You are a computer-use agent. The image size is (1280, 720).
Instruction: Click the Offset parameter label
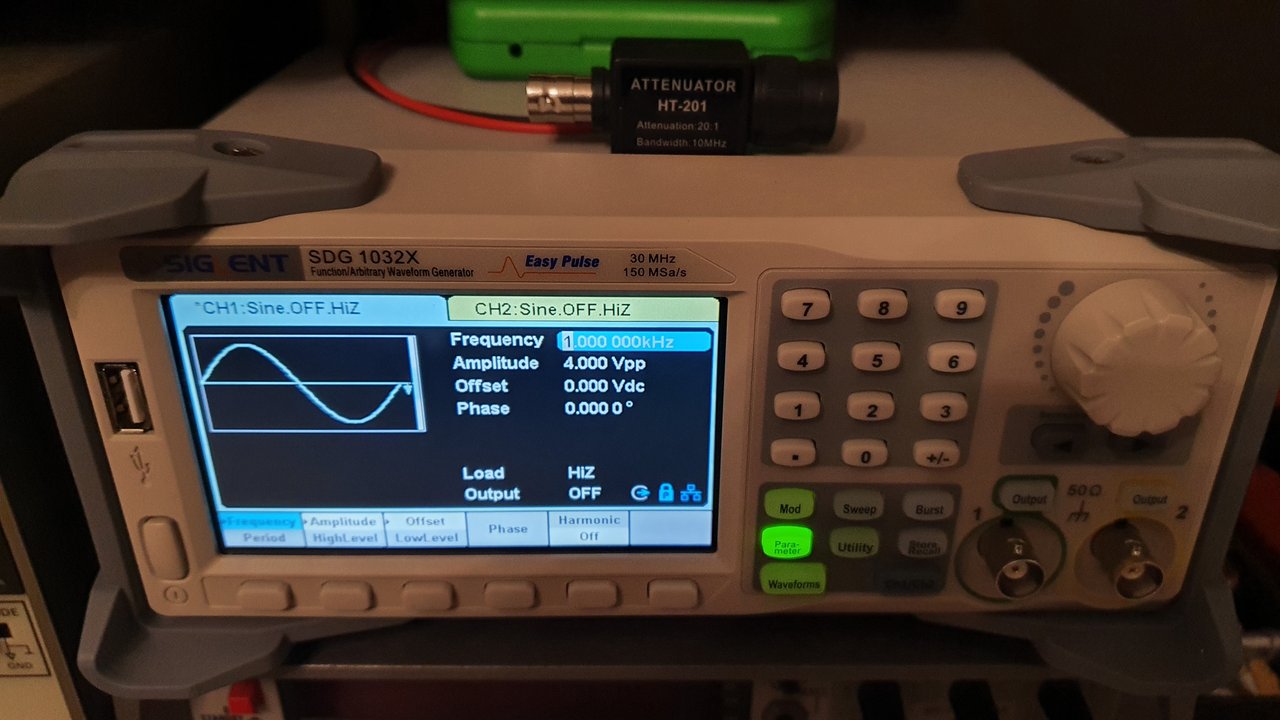click(x=481, y=386)
